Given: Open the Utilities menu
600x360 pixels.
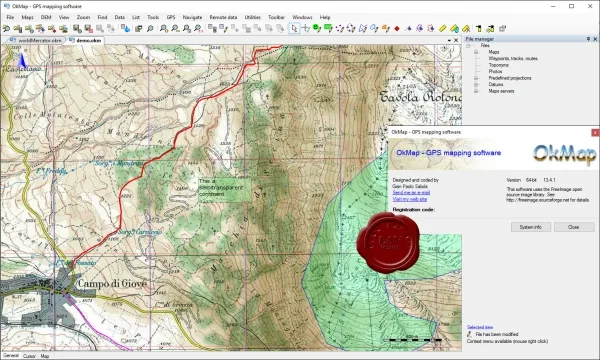Looking at the screenshot, I should [x=253, y=17].
